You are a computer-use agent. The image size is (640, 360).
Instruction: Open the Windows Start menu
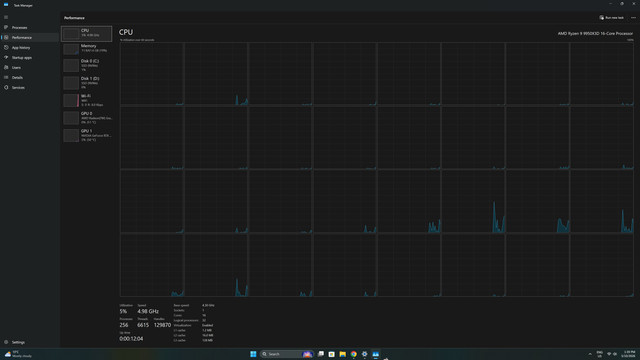[253, 354]
